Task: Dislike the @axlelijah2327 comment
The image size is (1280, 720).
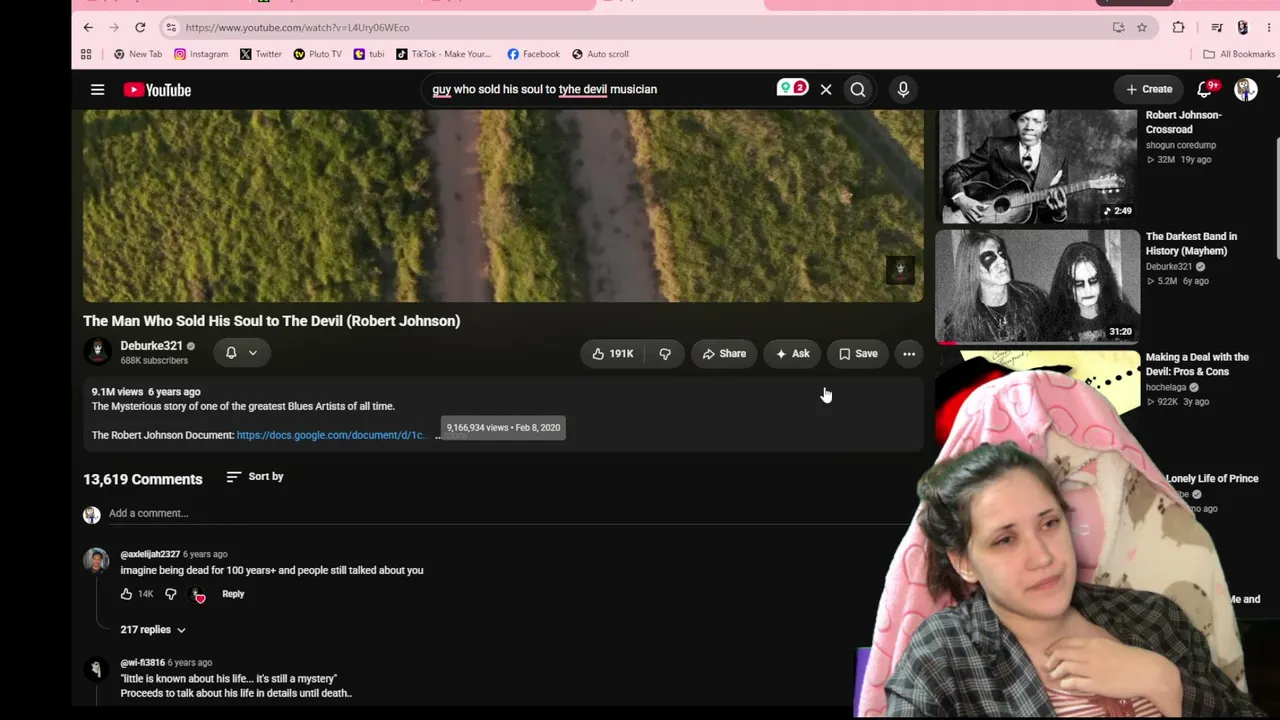Action: [171, 594]
